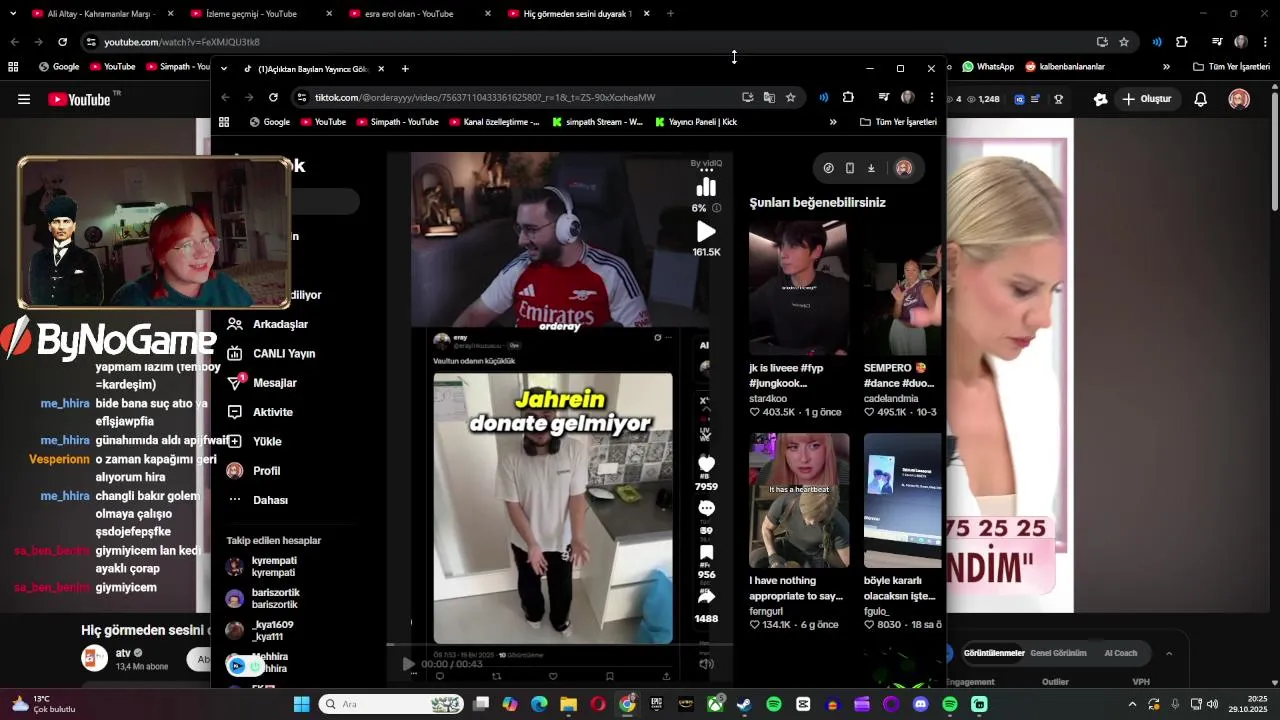Image resolution: width=1280 pixels, height=720 pixels.
Task: Show more bookmarks chevron in TikTok window
Action: click(x=833, y=122)
